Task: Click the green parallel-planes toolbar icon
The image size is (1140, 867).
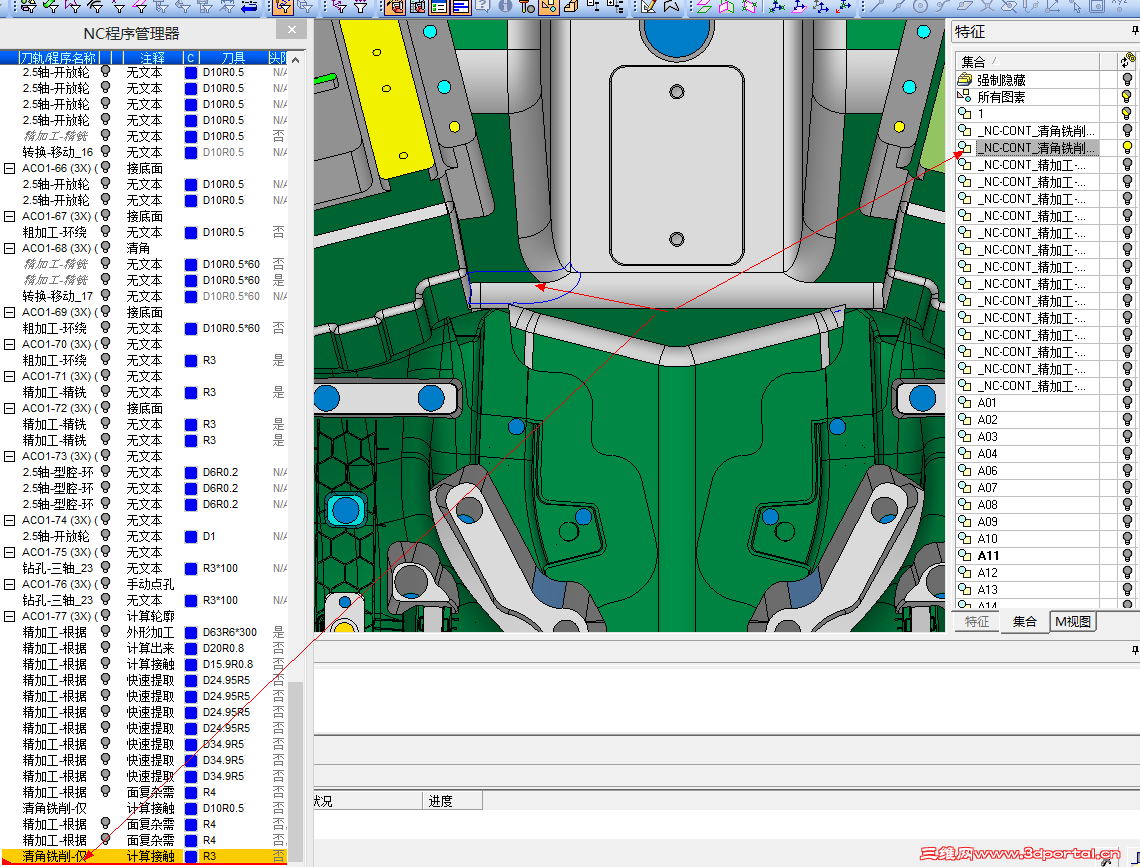Action: pos(704,7)
